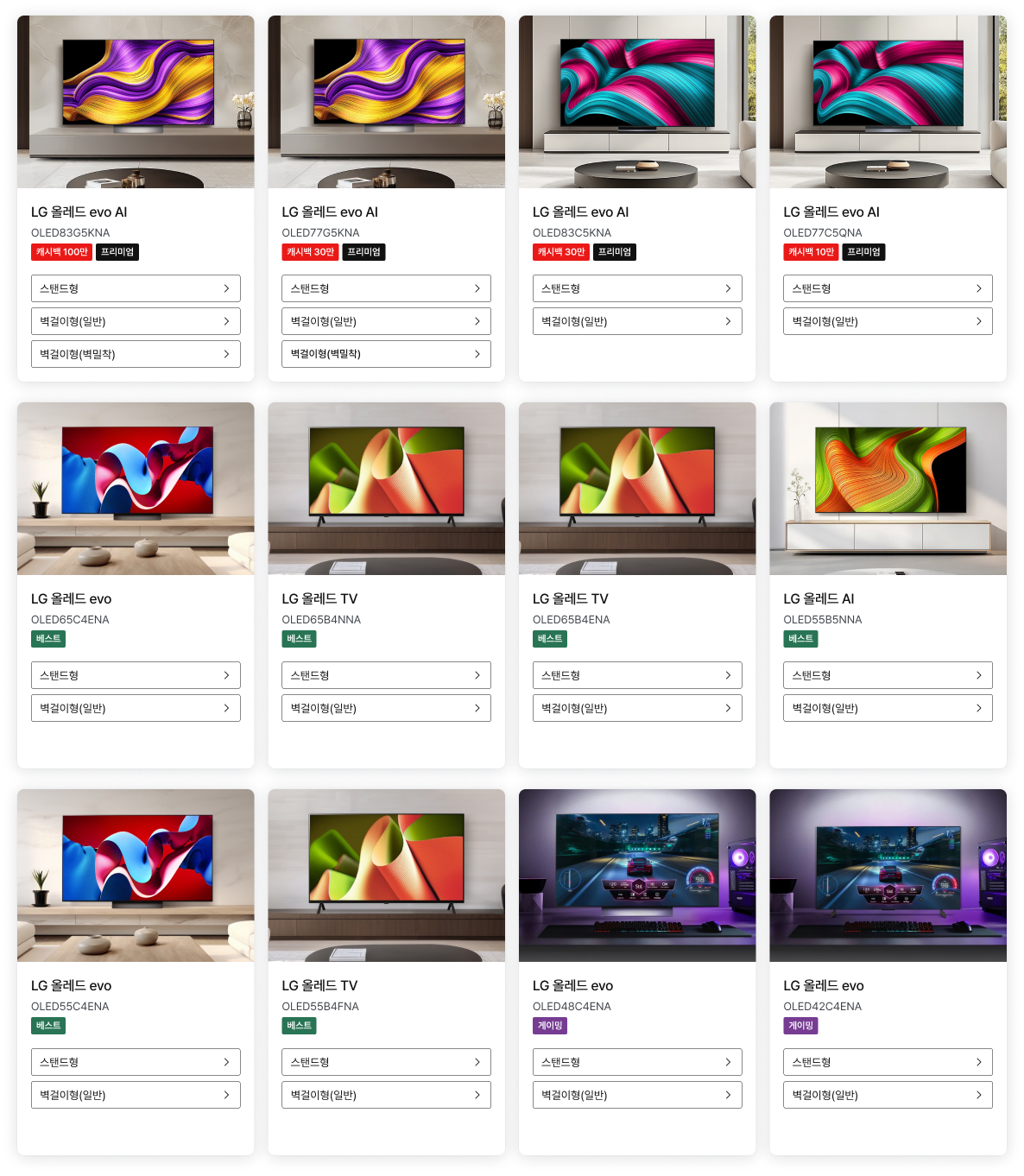This screenshot has height=1176, width=1024.
Task: Click chevron on 벽걸이형(일반) for OLED55B5NNA
Action: pos(978,708)
